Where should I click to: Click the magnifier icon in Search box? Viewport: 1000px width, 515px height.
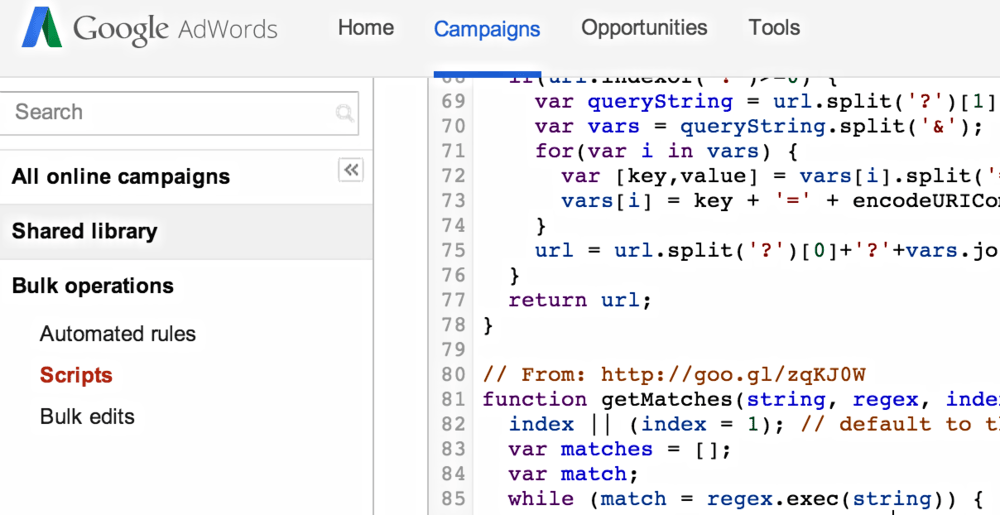(x=344, y=113)
